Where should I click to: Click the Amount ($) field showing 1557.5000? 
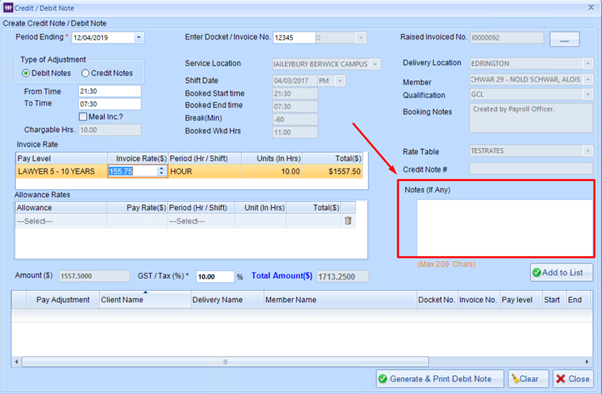94,276
